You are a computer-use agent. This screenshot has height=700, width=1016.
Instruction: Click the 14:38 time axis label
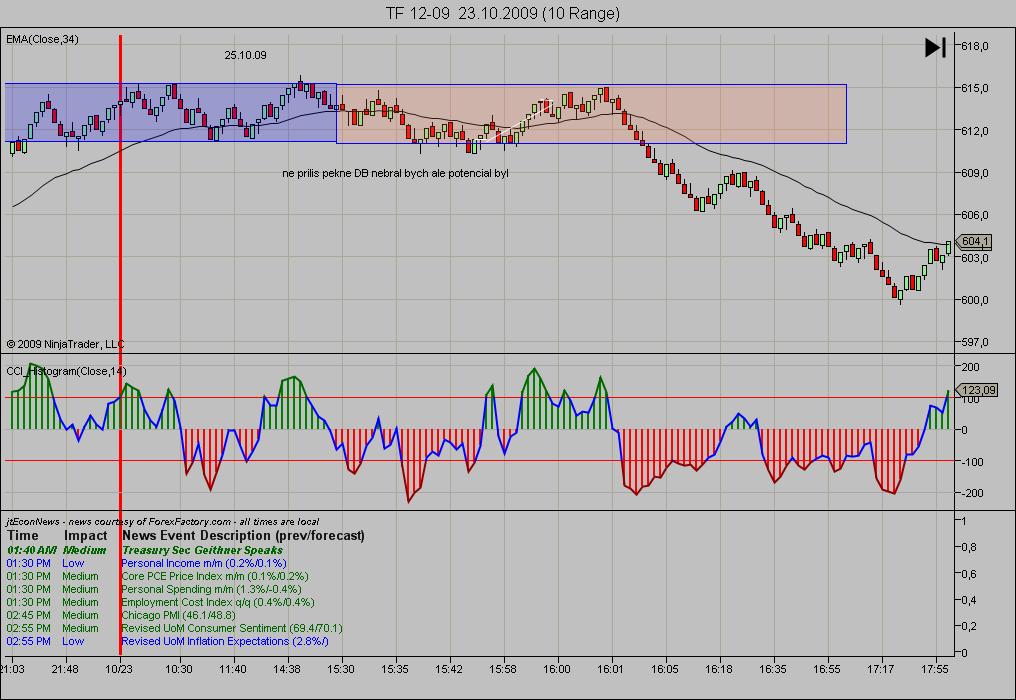[x=286, y=669]
